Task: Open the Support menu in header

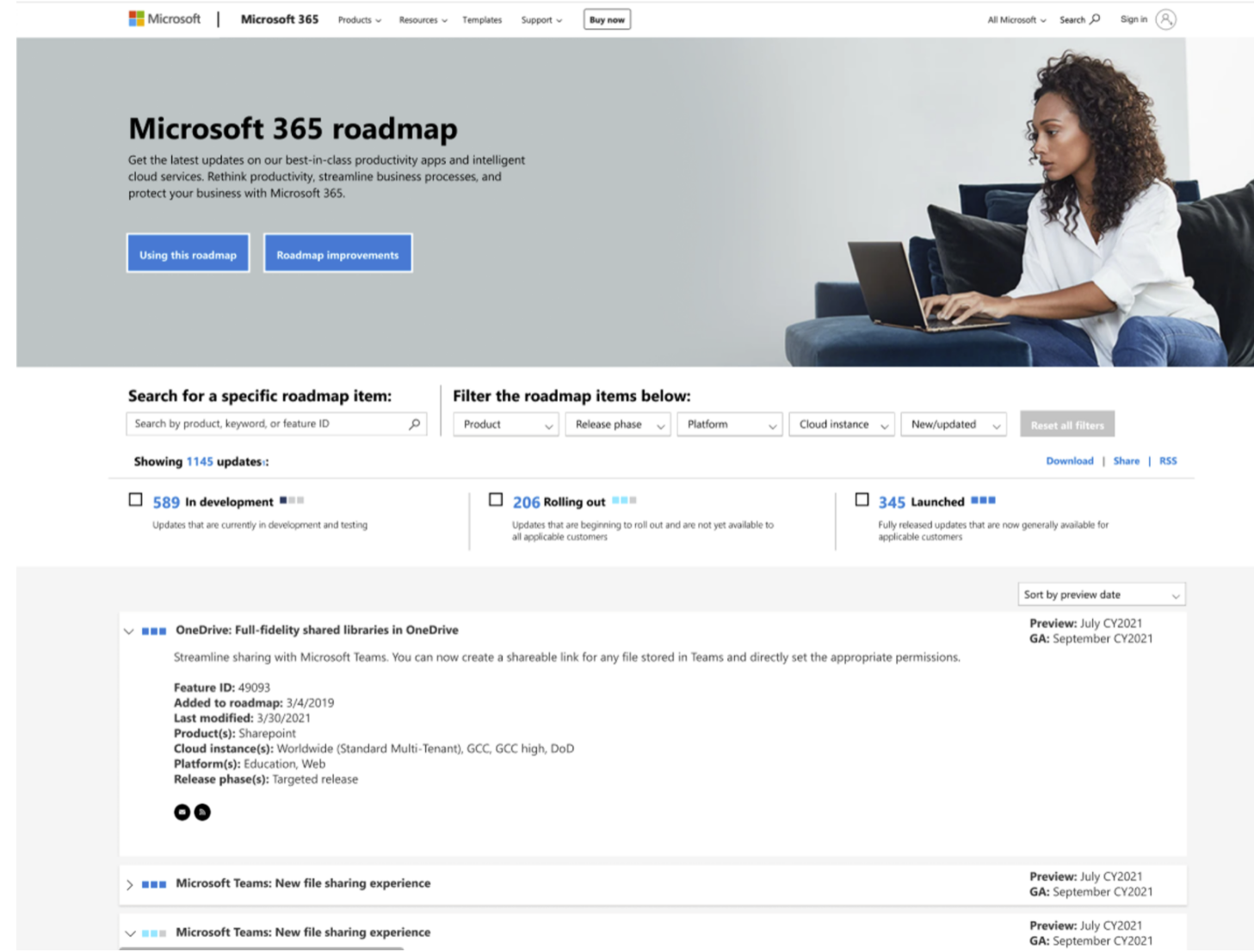Action: (541, 20)
